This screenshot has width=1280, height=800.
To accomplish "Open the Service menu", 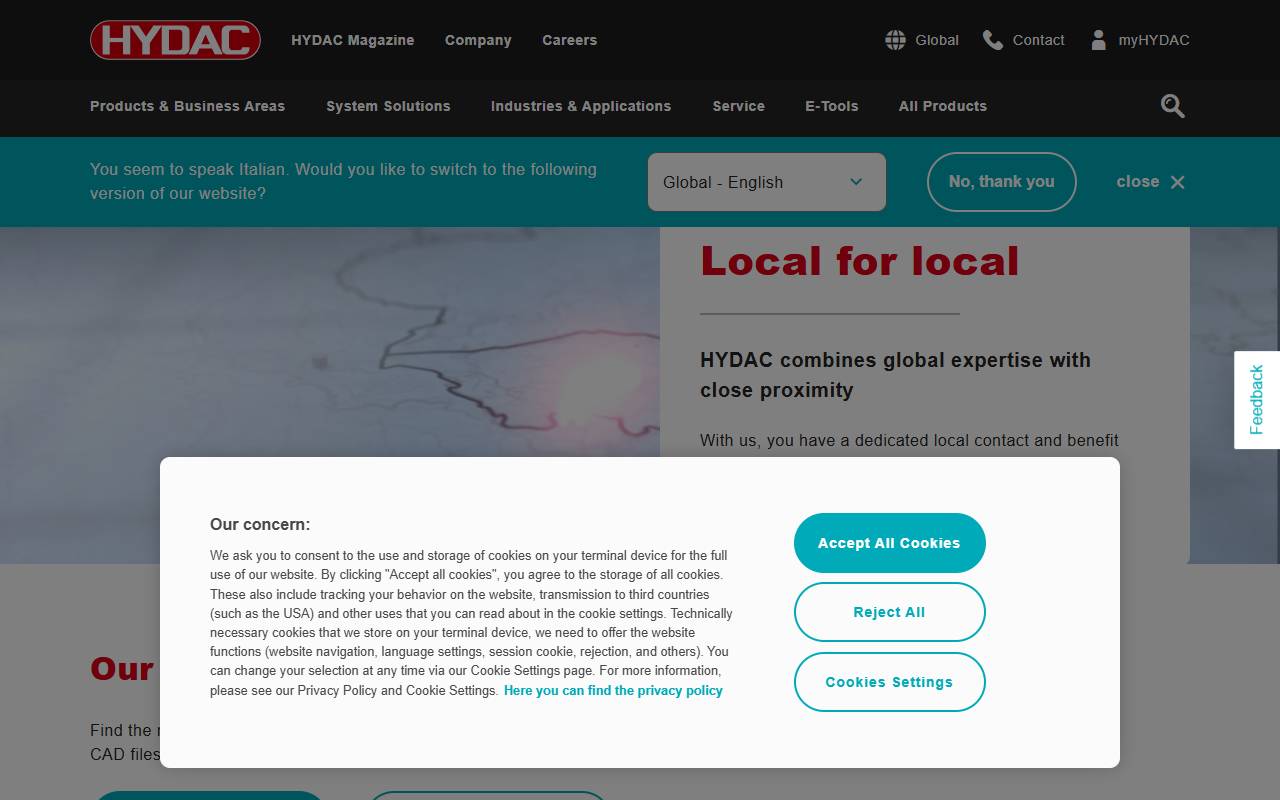I will (739, 106).
